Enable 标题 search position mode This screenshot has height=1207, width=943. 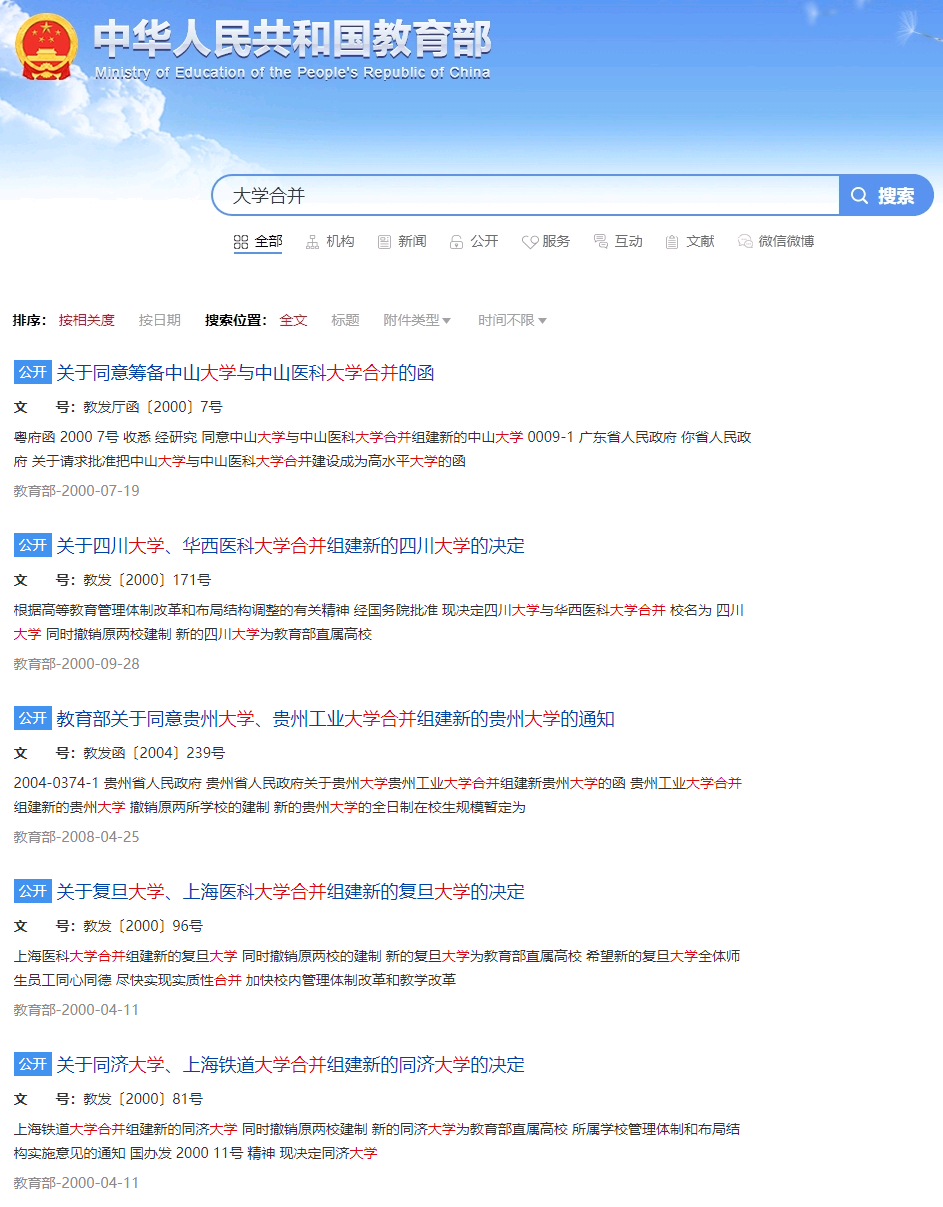(344, 320)
